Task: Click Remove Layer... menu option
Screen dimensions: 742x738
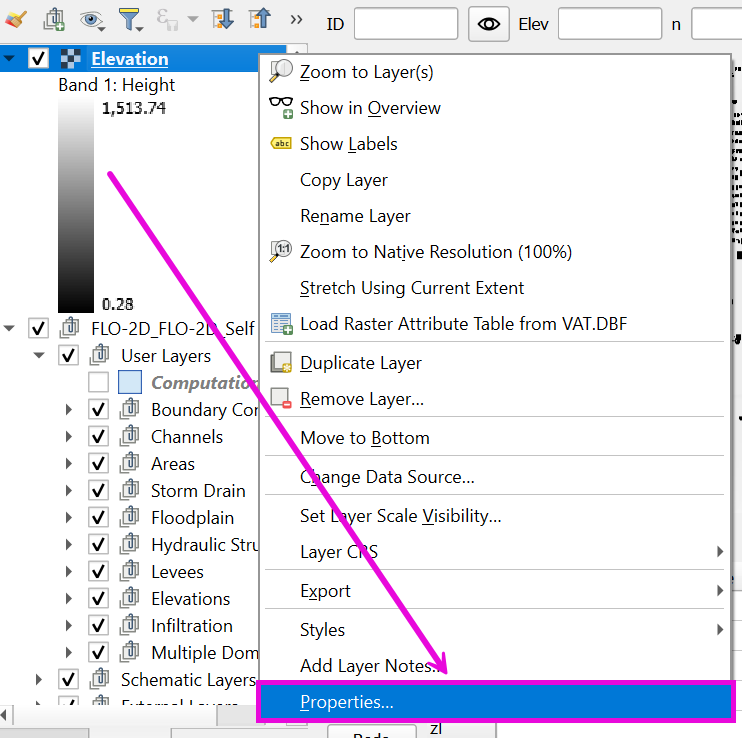Action: tap(361, 399)
